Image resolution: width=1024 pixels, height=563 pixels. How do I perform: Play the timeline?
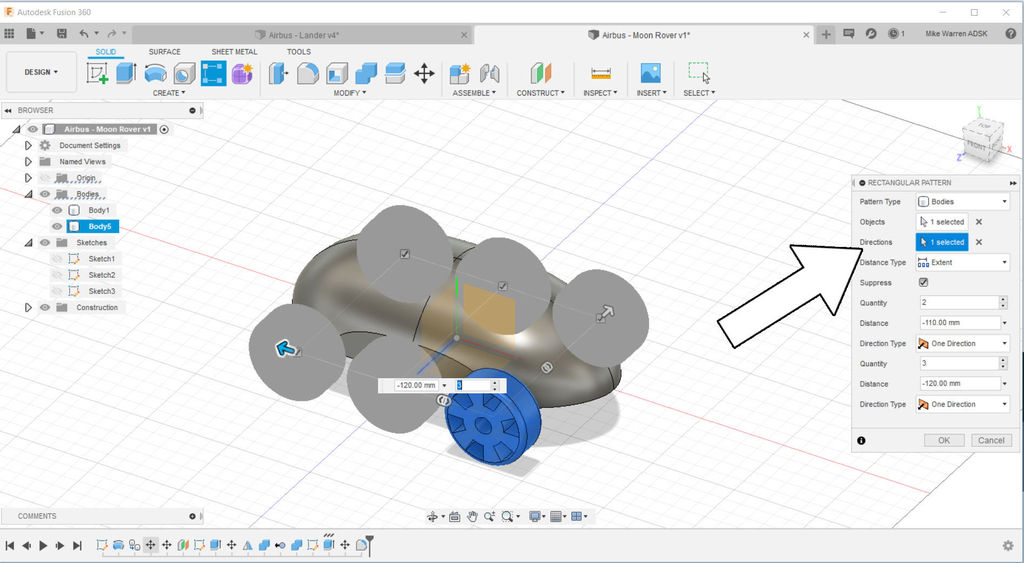[43, 545]
